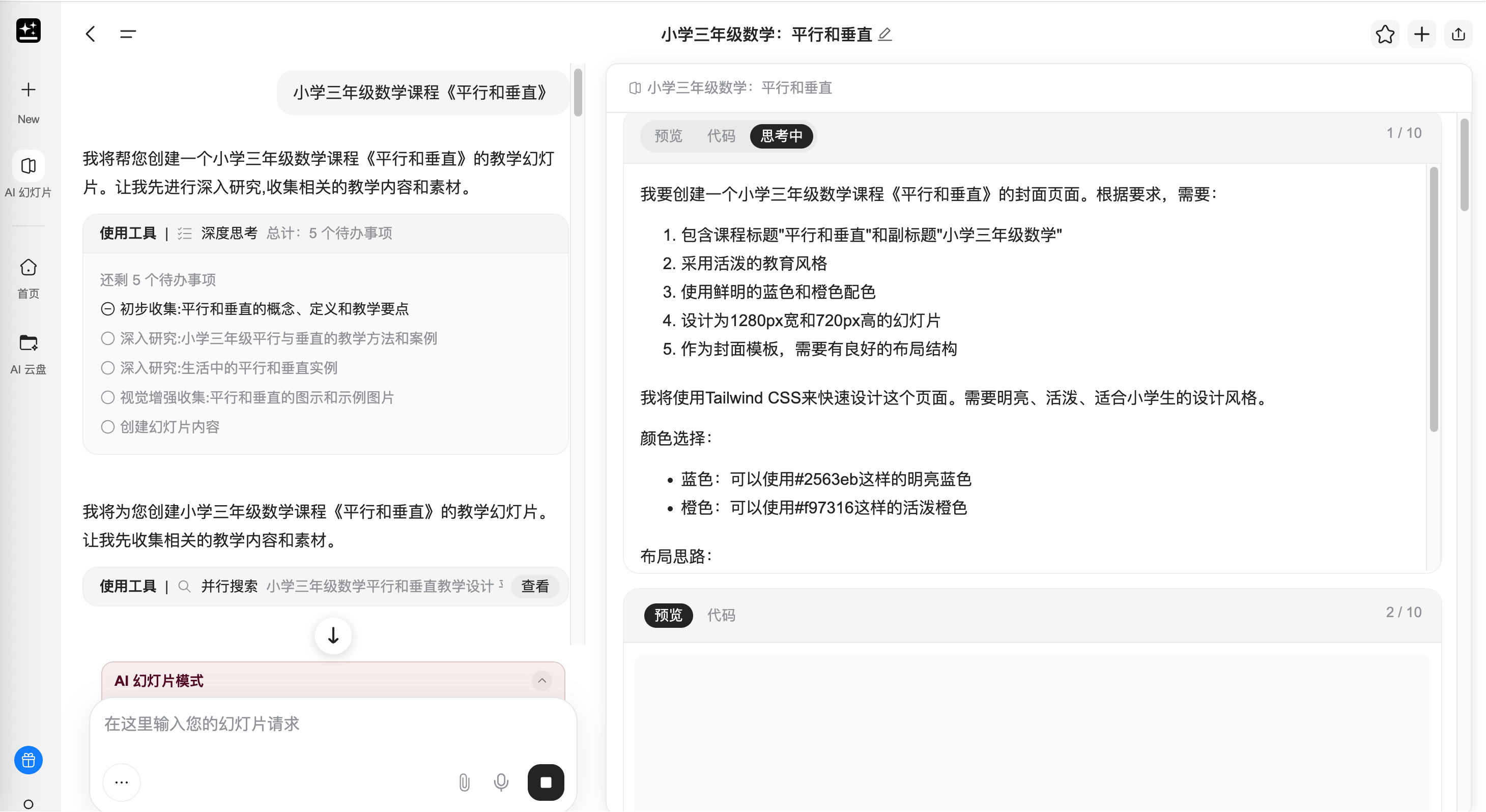Screen dimensions: 1486x812
Task: Check the 创建幻灯片内容 todo item
Action: [107, 427]
